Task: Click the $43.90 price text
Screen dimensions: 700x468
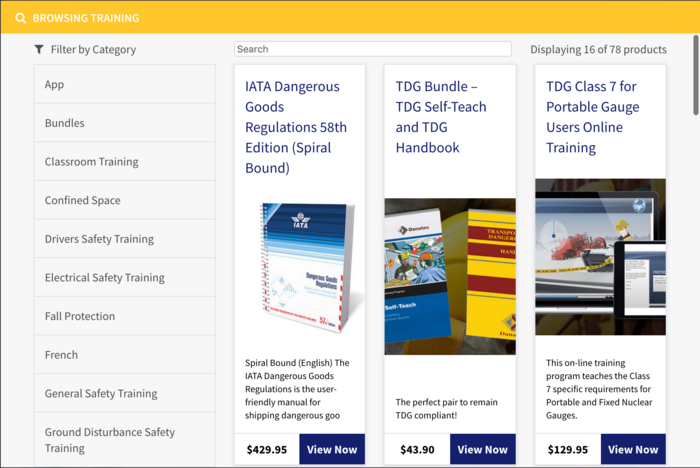Action: point(417,450)
